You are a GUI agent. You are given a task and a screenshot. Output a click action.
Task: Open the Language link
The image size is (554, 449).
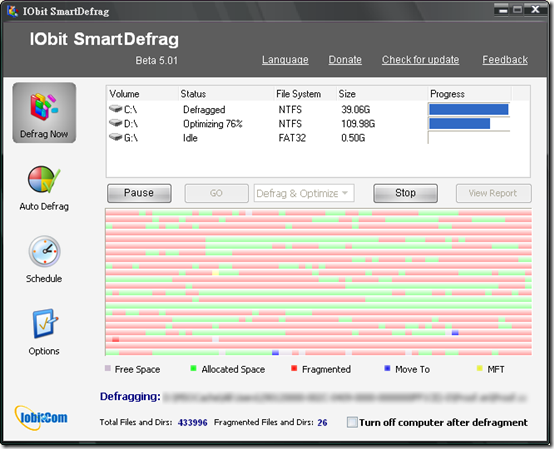tap(285, 60)
